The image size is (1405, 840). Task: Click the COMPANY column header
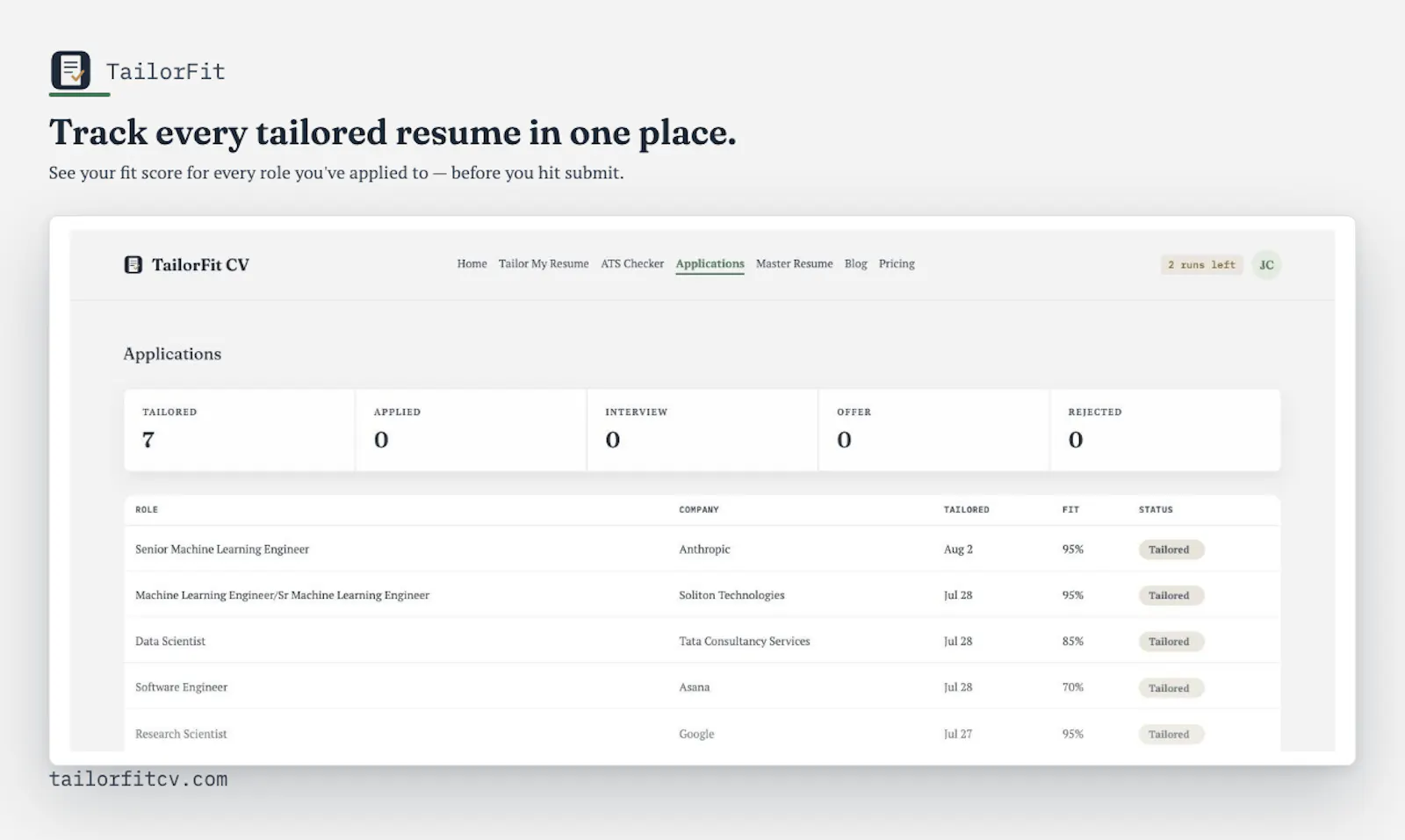[x=699, y=509]
